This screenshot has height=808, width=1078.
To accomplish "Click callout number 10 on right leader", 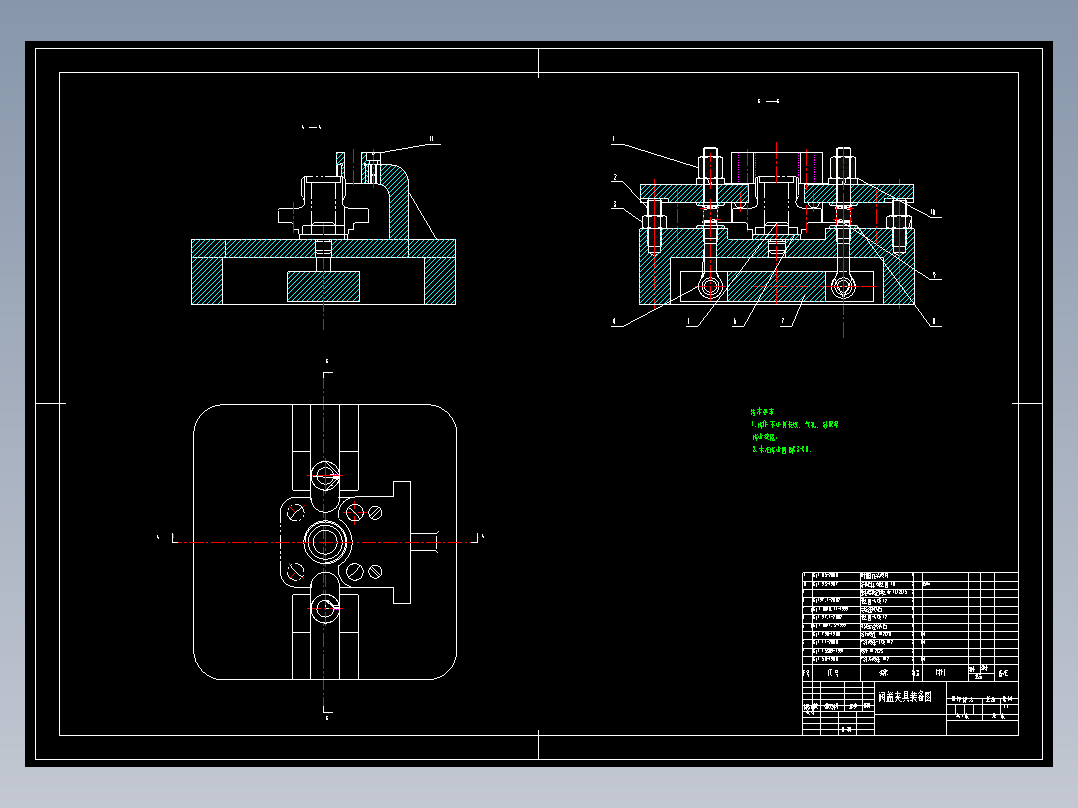I will (x=933, y=212).
